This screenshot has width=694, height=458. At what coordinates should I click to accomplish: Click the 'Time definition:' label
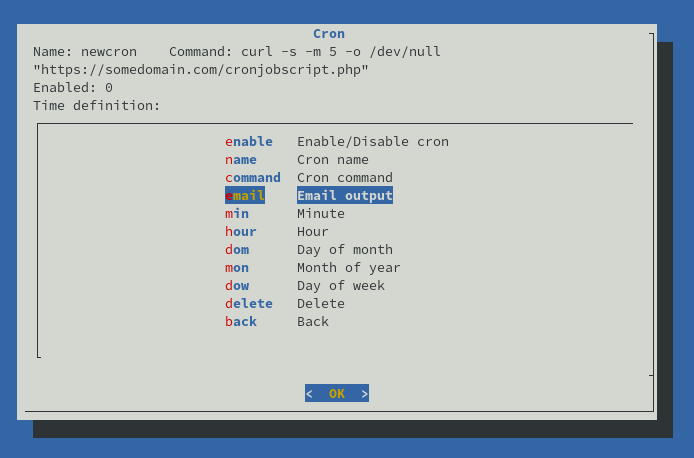[x=97, y=106]
